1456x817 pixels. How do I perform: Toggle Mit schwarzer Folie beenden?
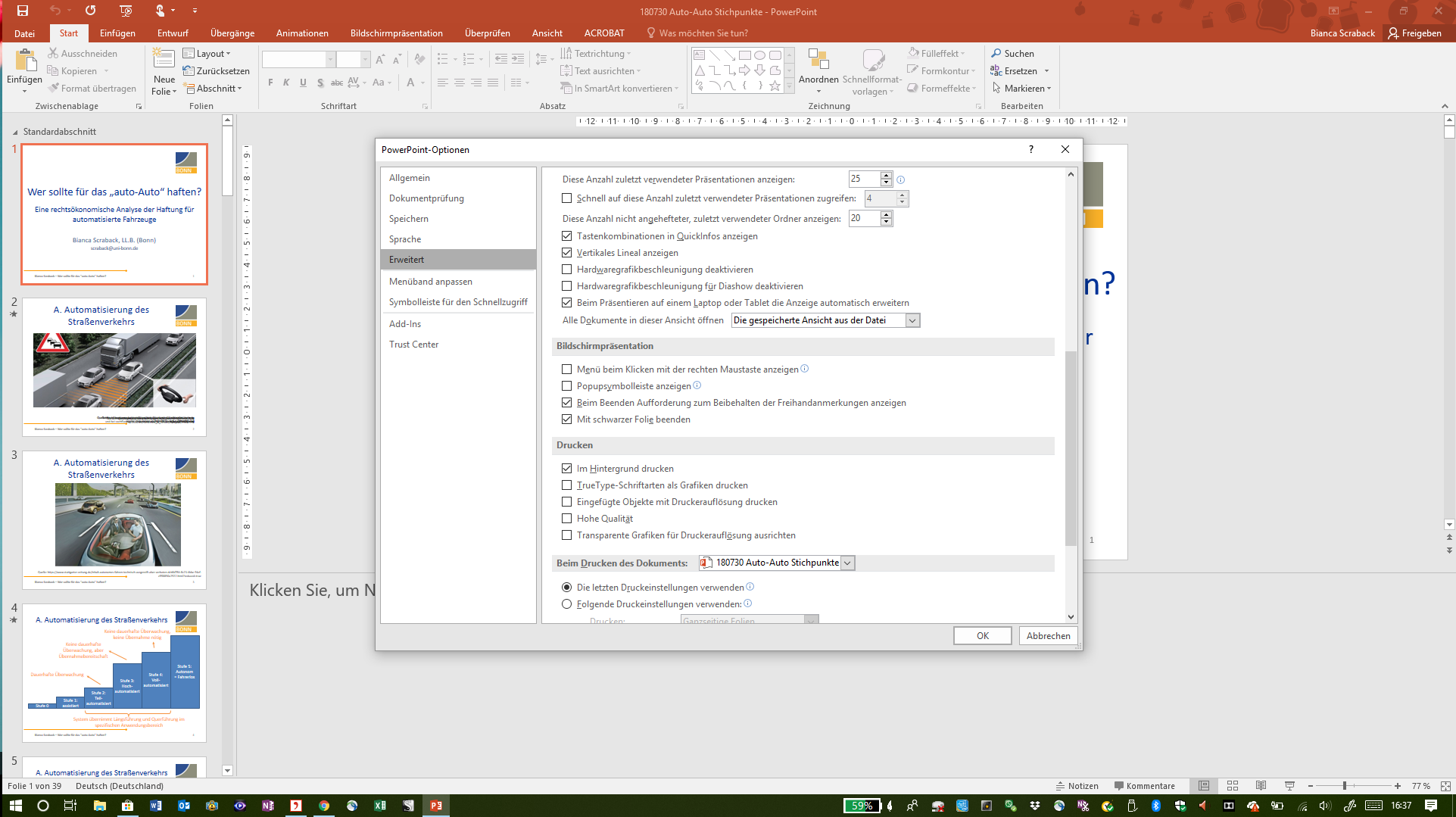[566, 419]
